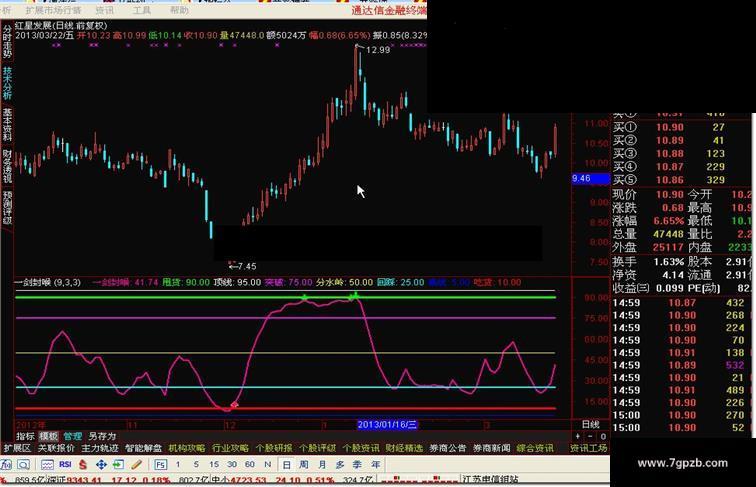Image resolution: width=756 pixels, height=487 pixels.
Task: Click the plus zoom button beside 日线
Action: click(578, 436)
